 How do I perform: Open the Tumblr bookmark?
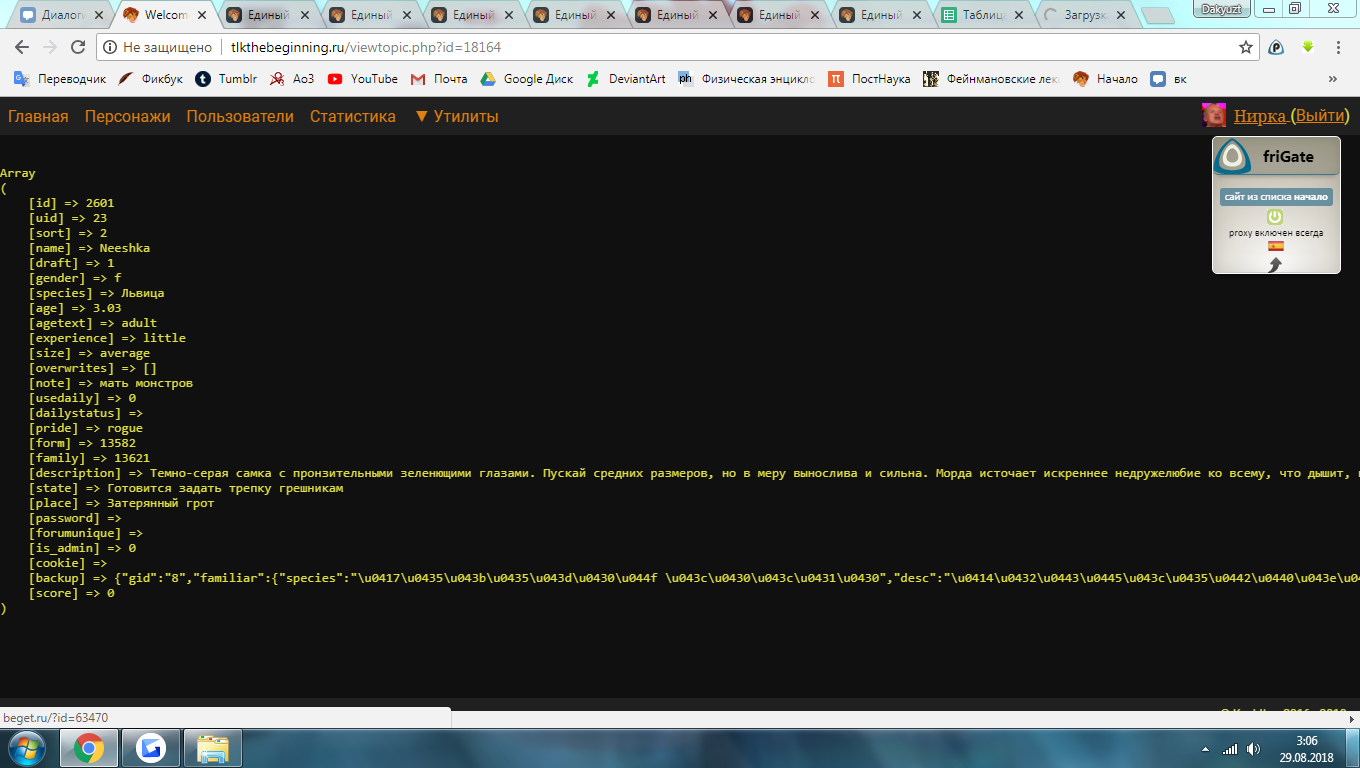226,79
